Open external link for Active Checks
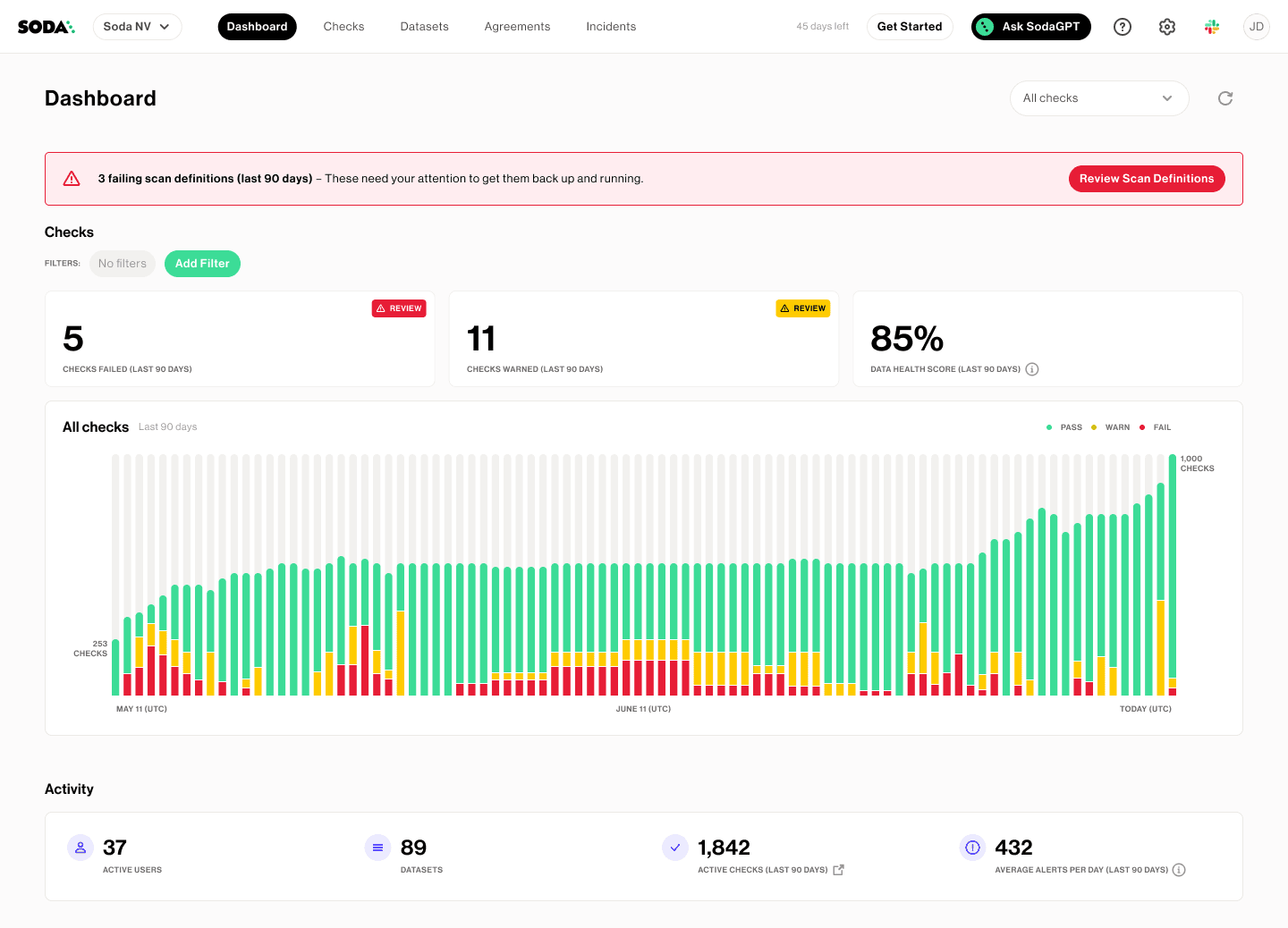This screenshot has height=928, width=1288. tap(837, 869)
